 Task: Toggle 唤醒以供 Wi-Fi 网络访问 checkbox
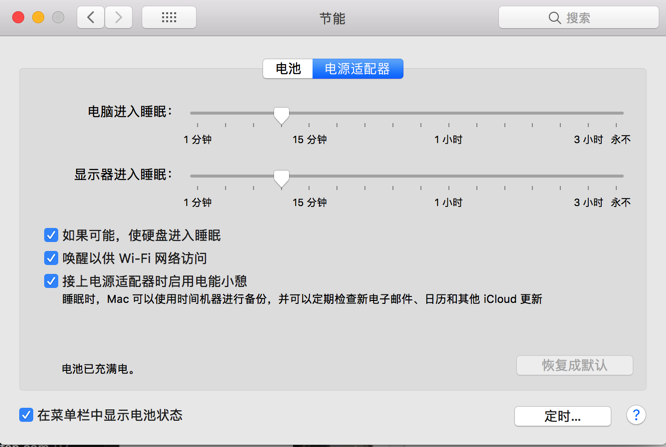pos(51,258)
